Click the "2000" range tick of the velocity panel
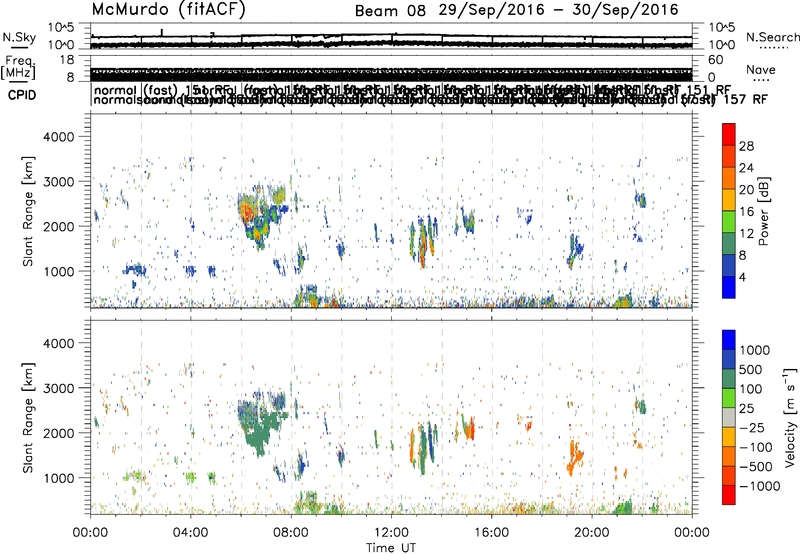The height and width of the screenshot is (554, 800). point(59,433)
